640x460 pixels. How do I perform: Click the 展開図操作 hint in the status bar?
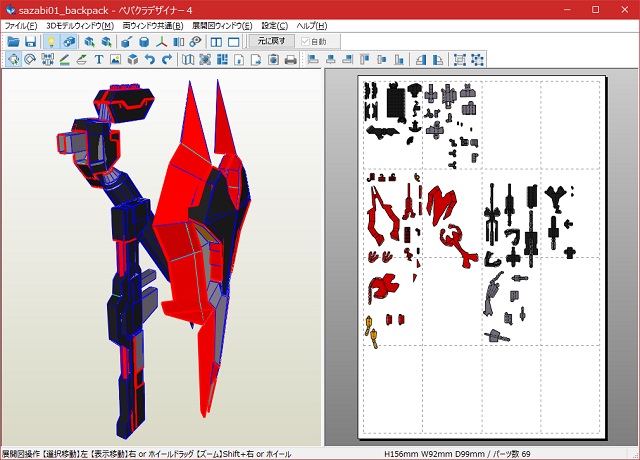(147, 454)
